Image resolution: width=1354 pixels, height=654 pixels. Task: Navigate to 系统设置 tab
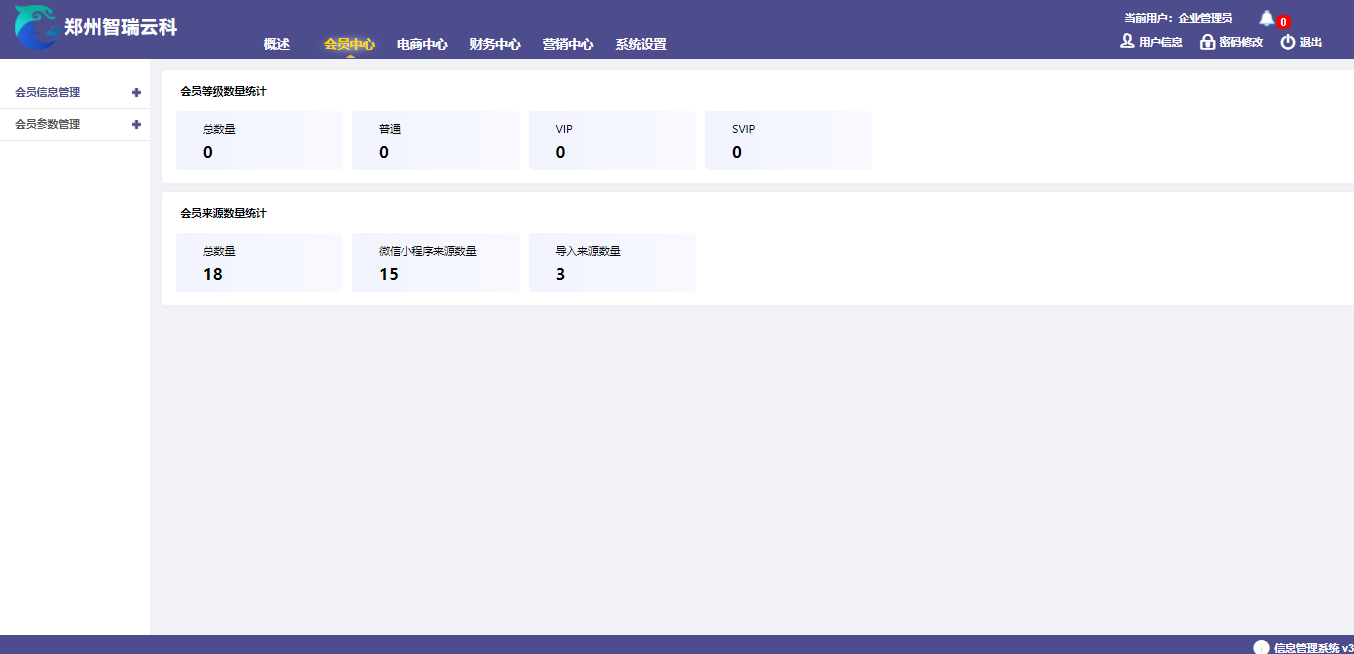point(641,44)
